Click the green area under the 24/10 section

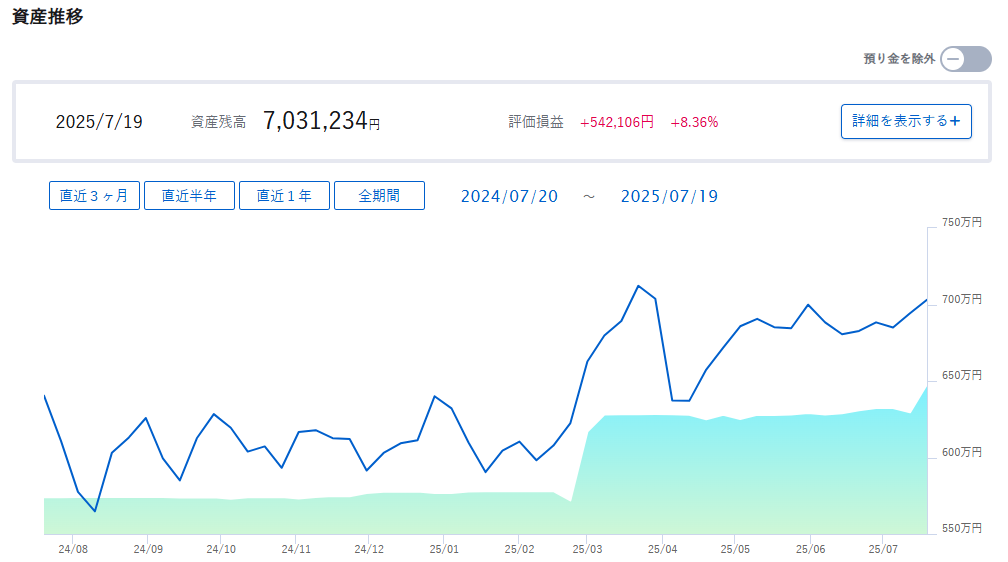pyautogui.click(x=220, y=516)
